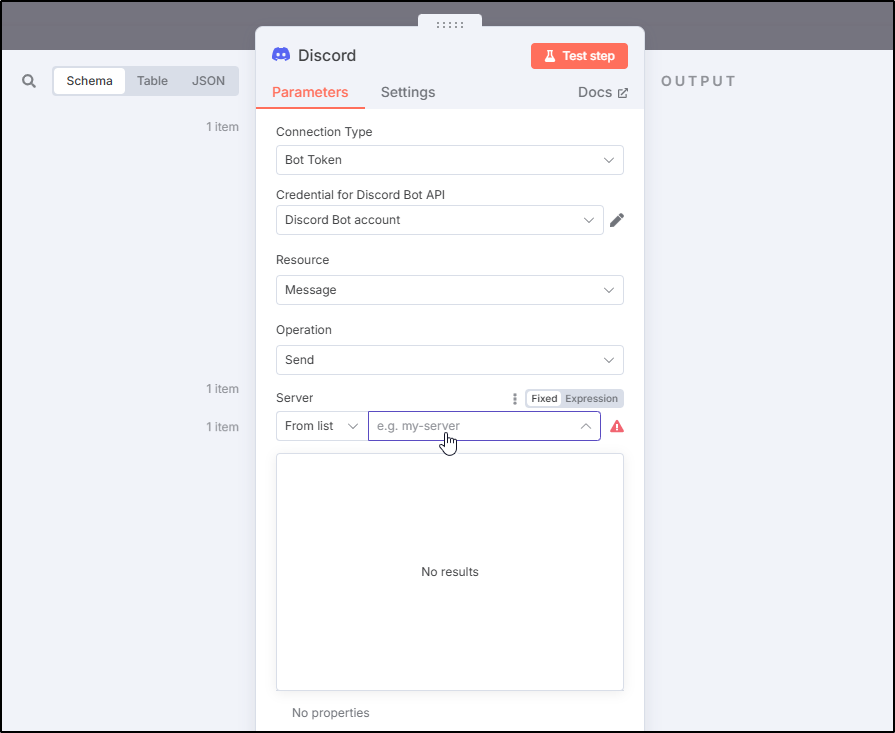Select the Table view tab

pos(152,81)
